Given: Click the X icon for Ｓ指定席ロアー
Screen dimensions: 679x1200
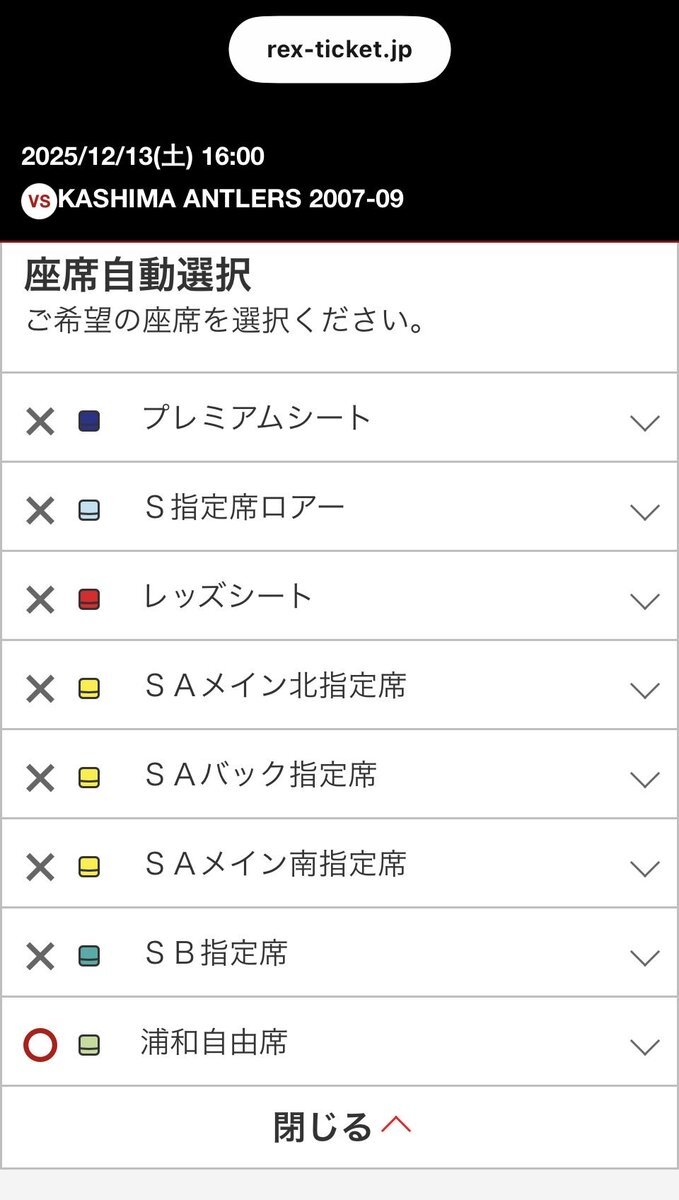Looking at the screenshot, I should [x=40, y=511].
